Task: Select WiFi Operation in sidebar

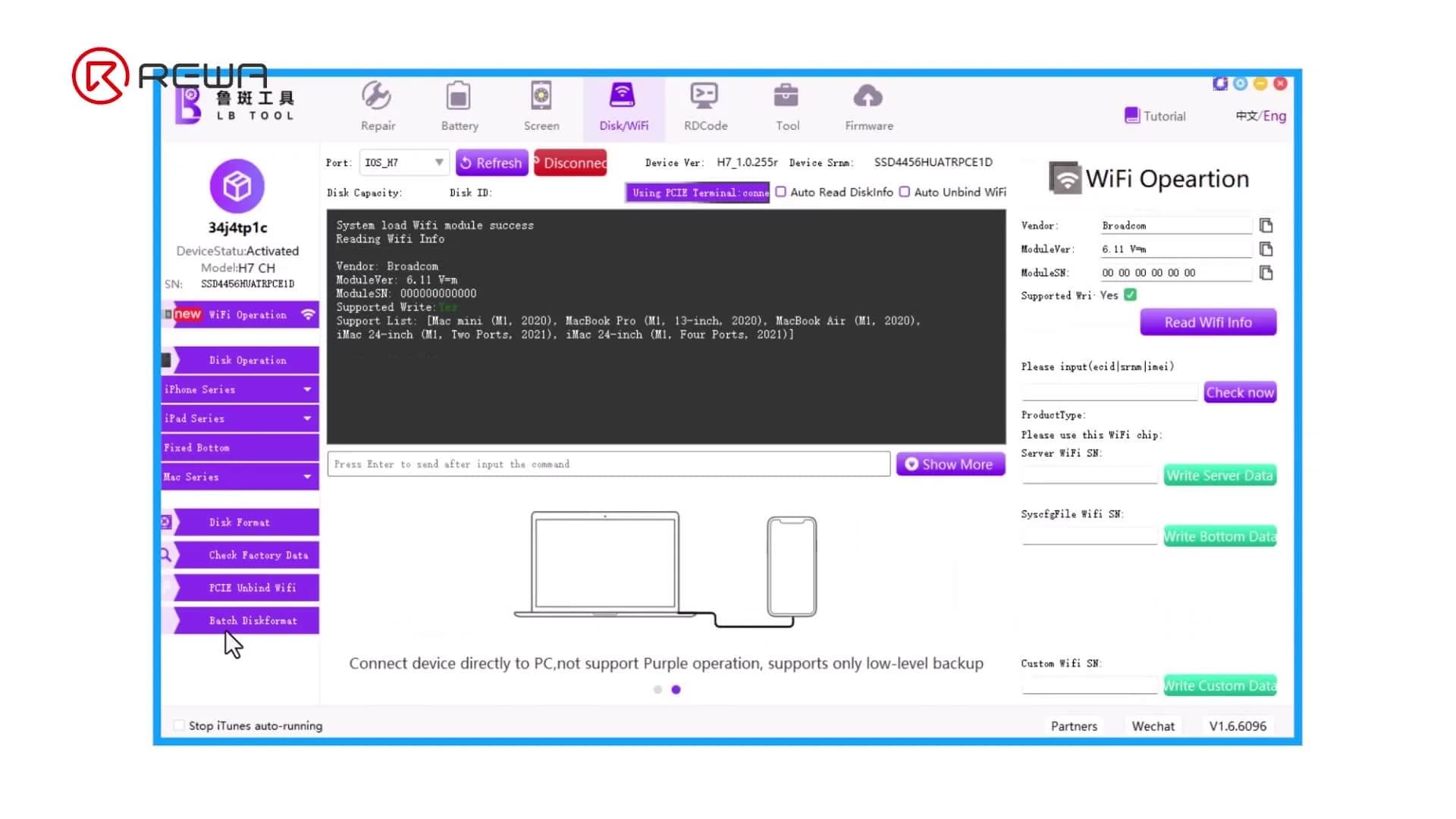Action: (x=240, y=315)
